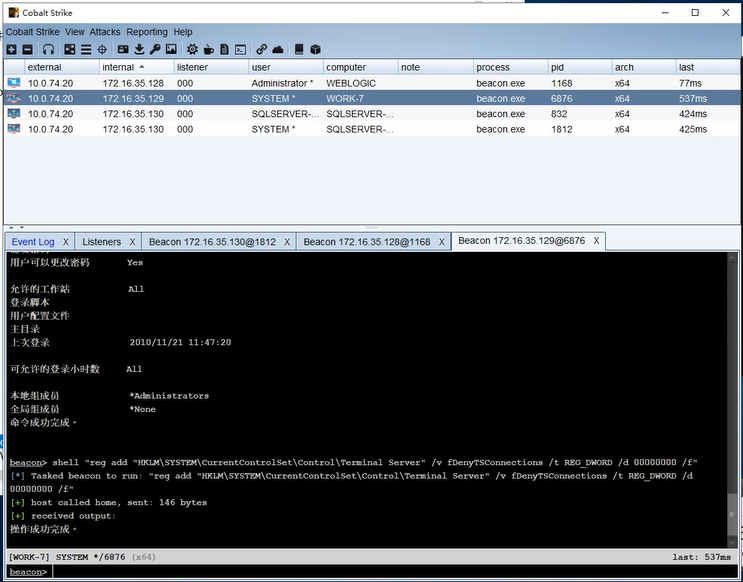Image resolution: width=743 pixels, height=582 pixels.
Task: Sort by the external column header
Action: pos(62,67)
